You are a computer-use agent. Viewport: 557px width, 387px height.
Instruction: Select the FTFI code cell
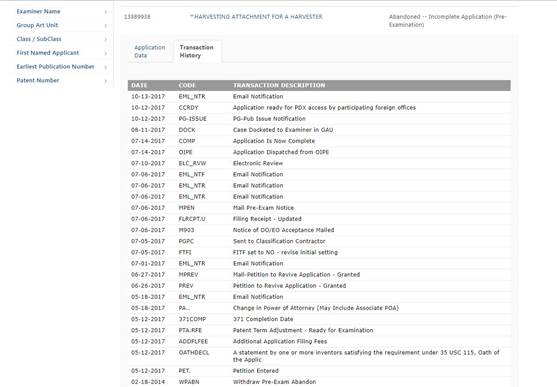point(185,252)
